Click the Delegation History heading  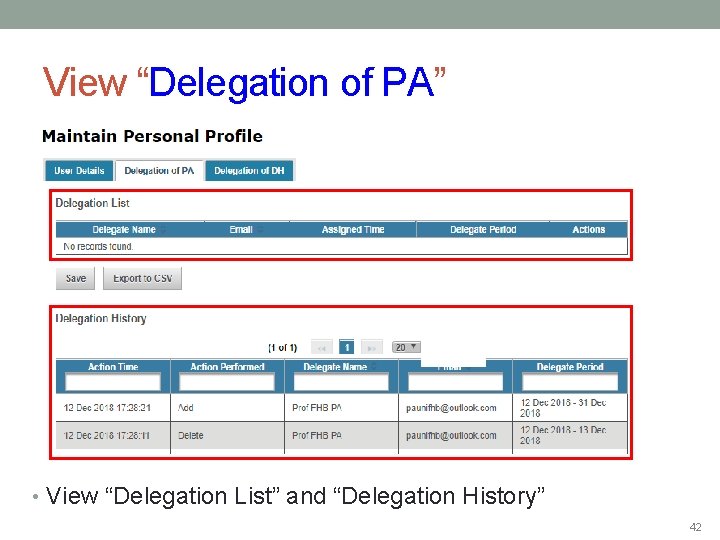(101, 318)
